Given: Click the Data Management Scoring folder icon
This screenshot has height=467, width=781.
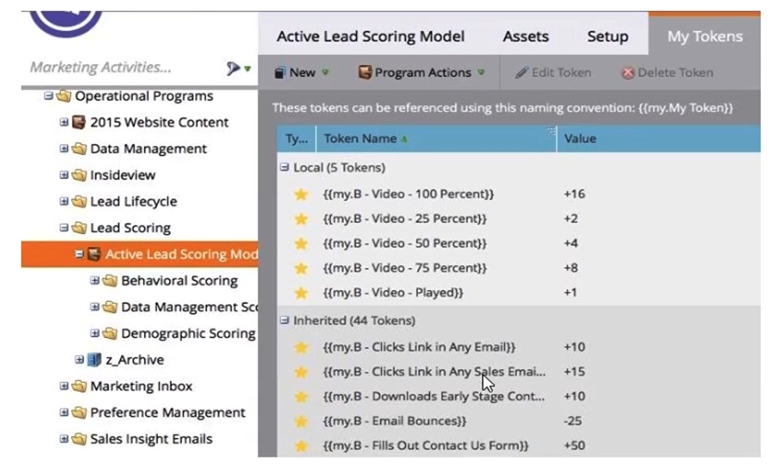Looking at the screenshot, I should click(x=110, y=307).
